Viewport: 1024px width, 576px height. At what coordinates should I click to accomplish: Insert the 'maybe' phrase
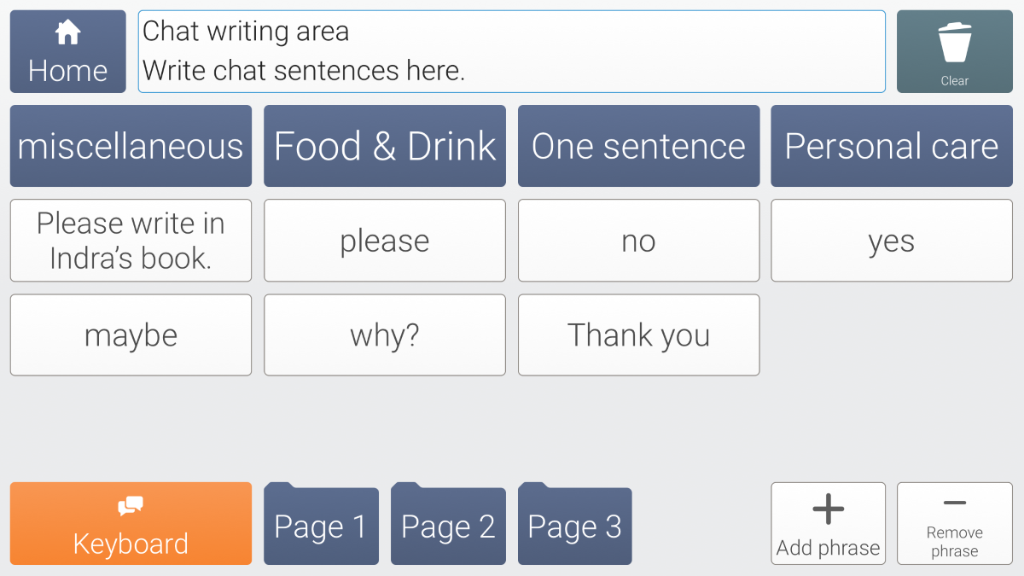point(131,335)
